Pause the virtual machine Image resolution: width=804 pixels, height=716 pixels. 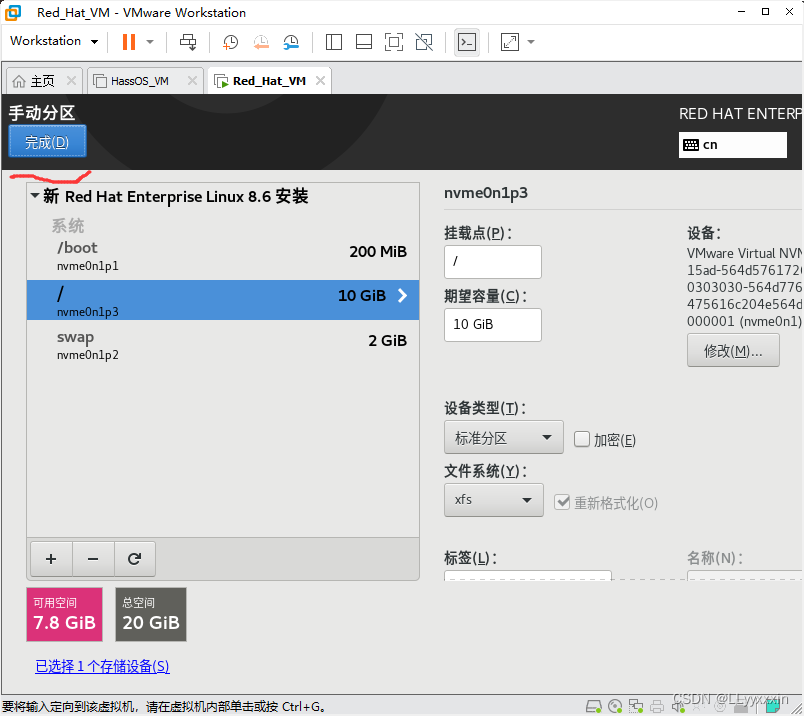click(x=129, y=42)
